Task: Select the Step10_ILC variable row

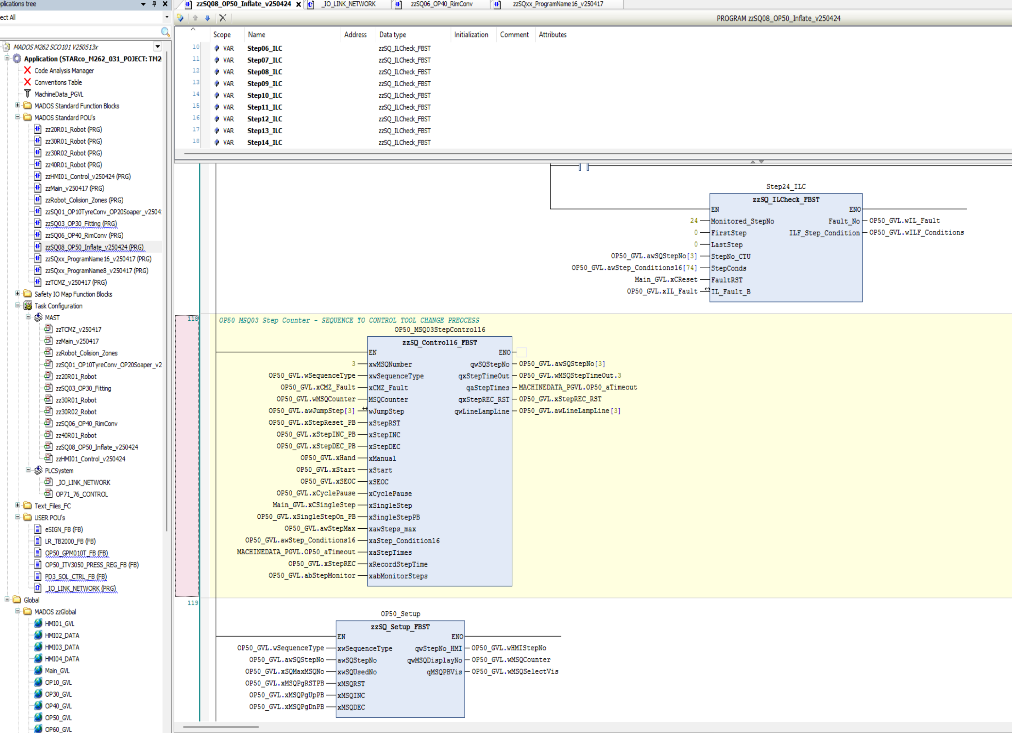Action: pyautogui.click(x=264, y=95)
